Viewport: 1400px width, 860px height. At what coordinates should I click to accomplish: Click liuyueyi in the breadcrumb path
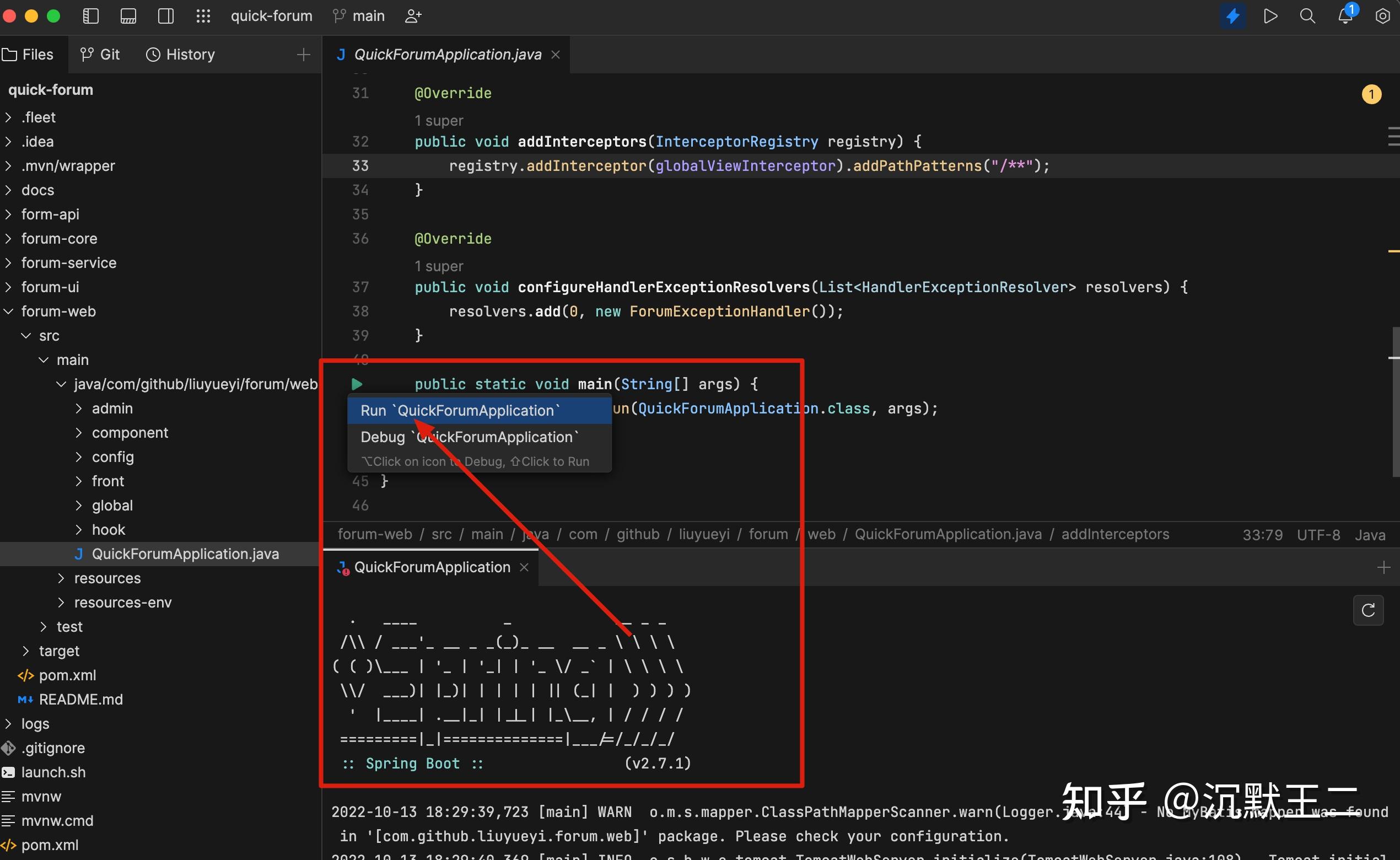click(704, 535)
